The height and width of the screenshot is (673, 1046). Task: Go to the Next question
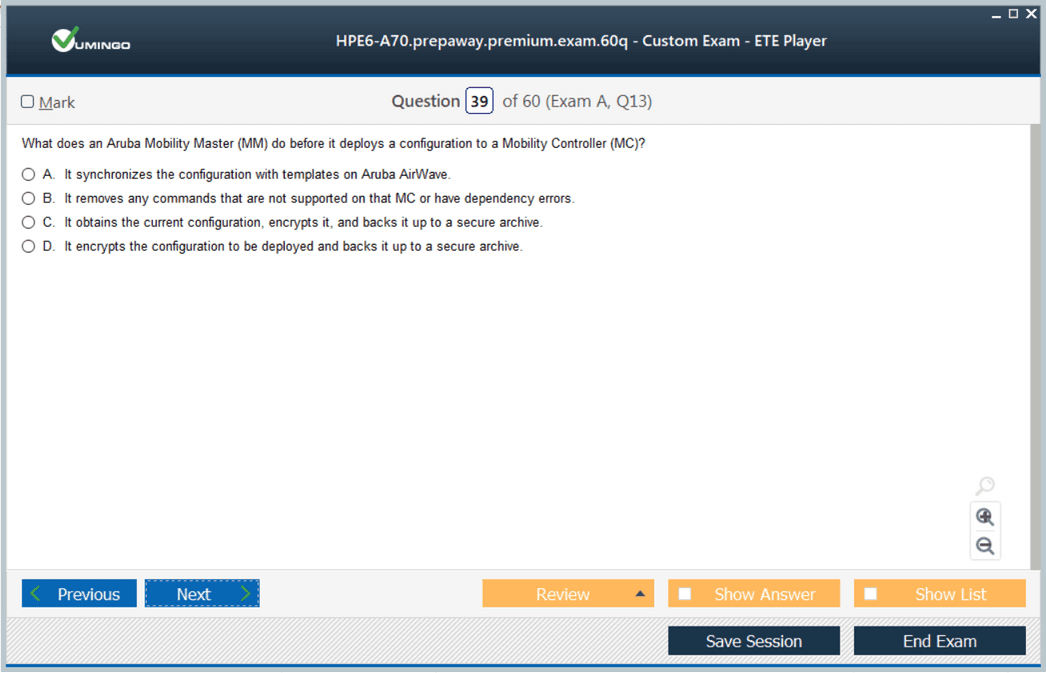[202, 594]
